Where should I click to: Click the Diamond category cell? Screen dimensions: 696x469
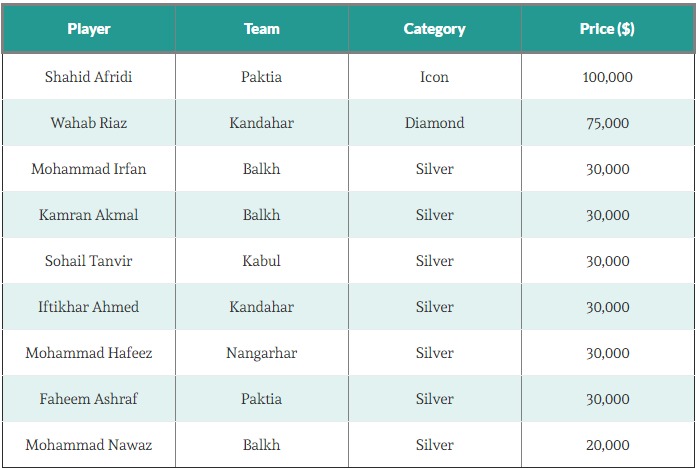pyautogui.click(x=434, y=123)
